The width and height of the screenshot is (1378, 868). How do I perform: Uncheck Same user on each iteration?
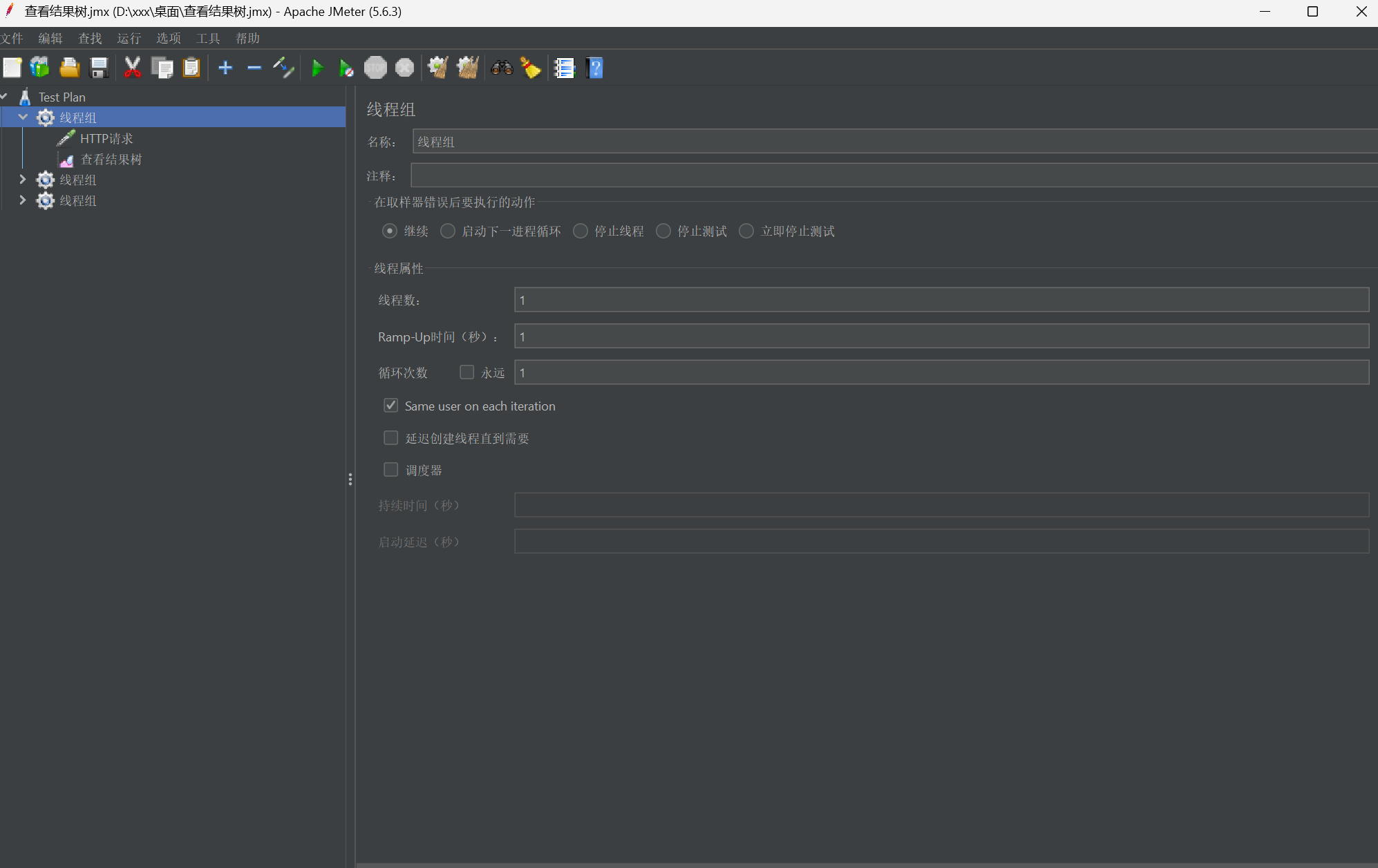(391, 406)
